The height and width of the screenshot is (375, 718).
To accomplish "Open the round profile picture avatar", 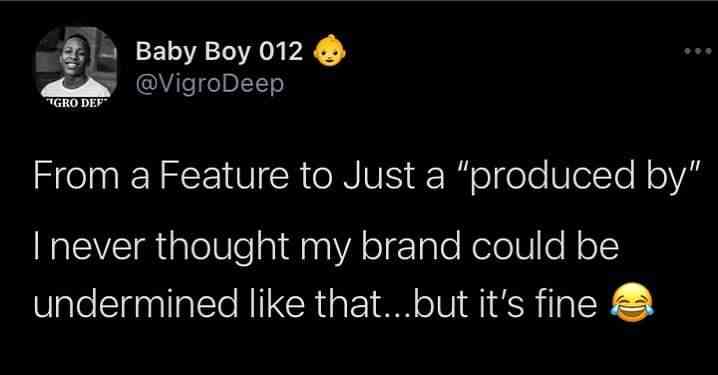I will point(76,66).
